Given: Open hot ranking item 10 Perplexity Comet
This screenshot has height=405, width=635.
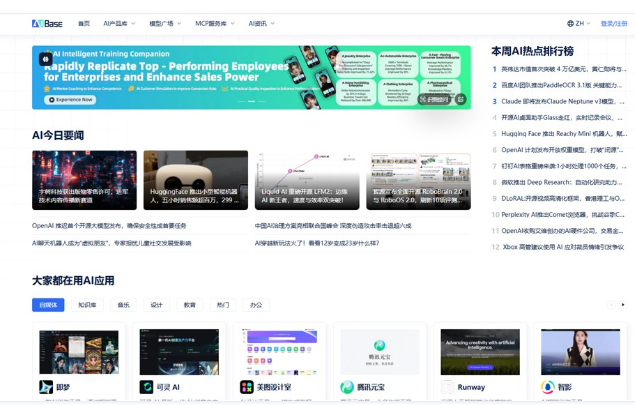Looking at the screenshot, I should [x=559, y=215].
